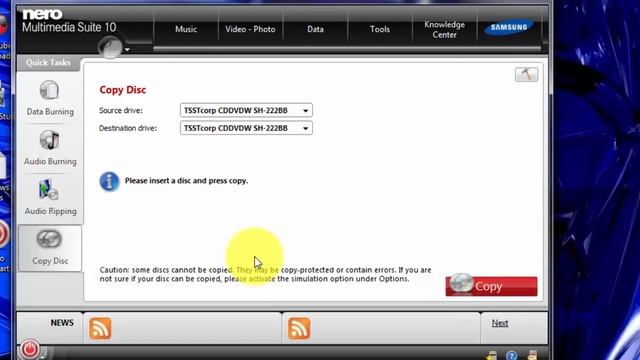Image resolution: width=640 pixels, height=360 pixels.
Task: Click the red power button icon
Action: (x=29, y=349)
